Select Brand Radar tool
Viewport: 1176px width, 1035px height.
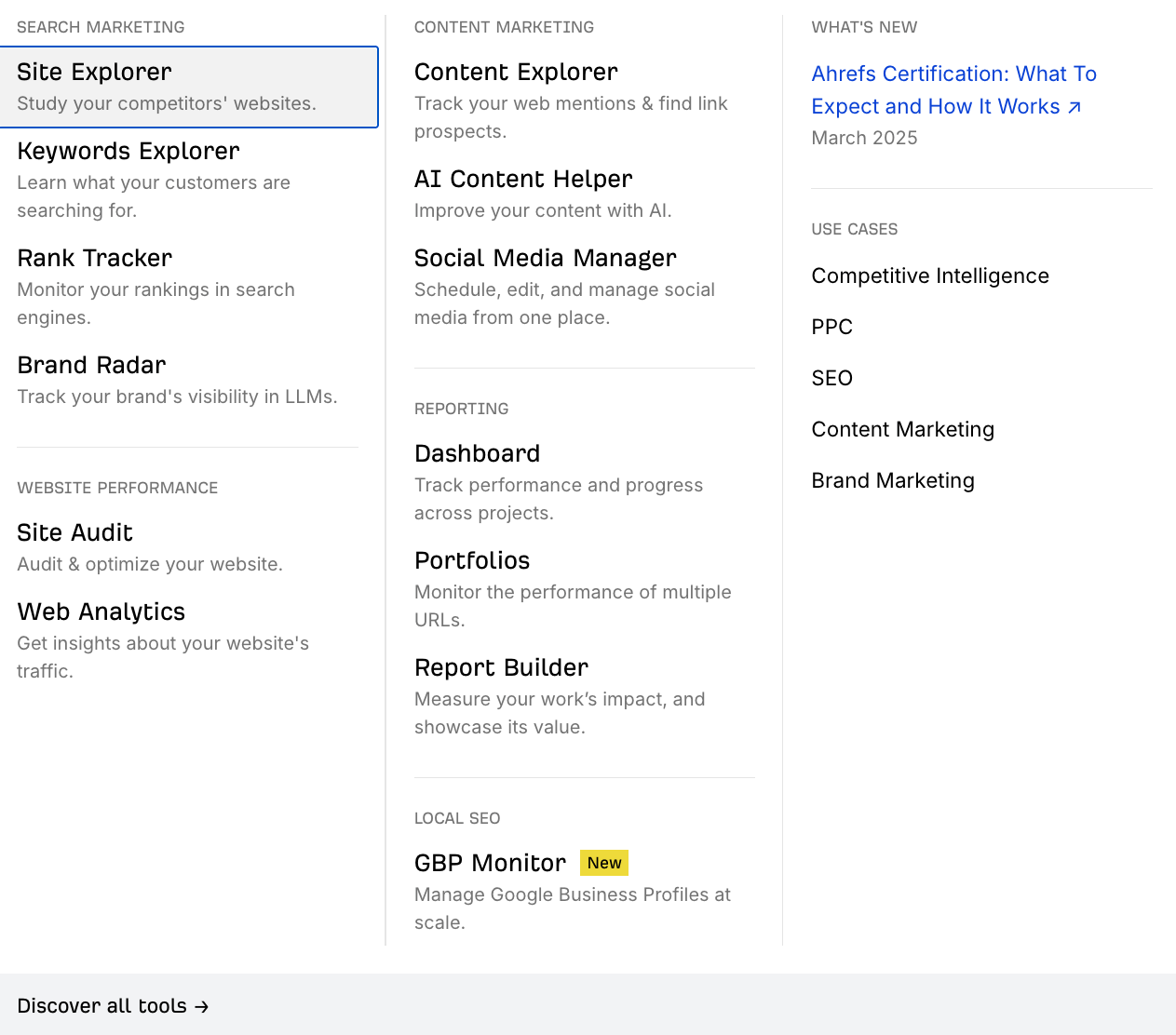pyautogui.click(x=90, y=365)
